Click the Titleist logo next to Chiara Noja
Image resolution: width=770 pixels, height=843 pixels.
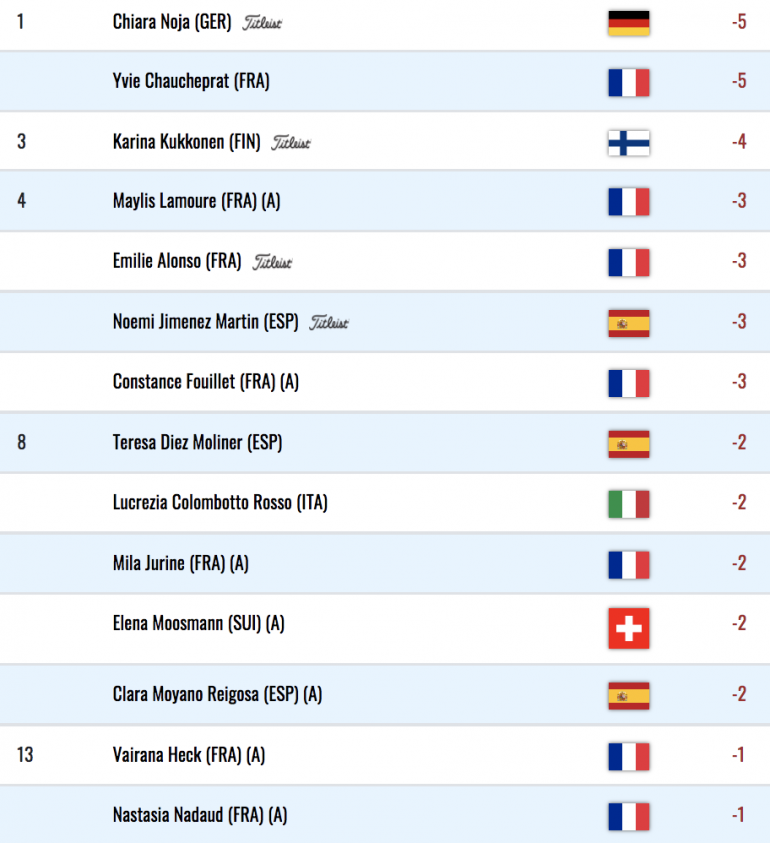[x=262, y=23]
